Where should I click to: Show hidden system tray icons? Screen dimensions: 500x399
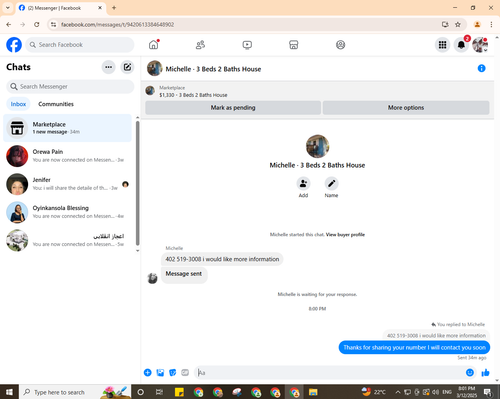click(398, 392)
